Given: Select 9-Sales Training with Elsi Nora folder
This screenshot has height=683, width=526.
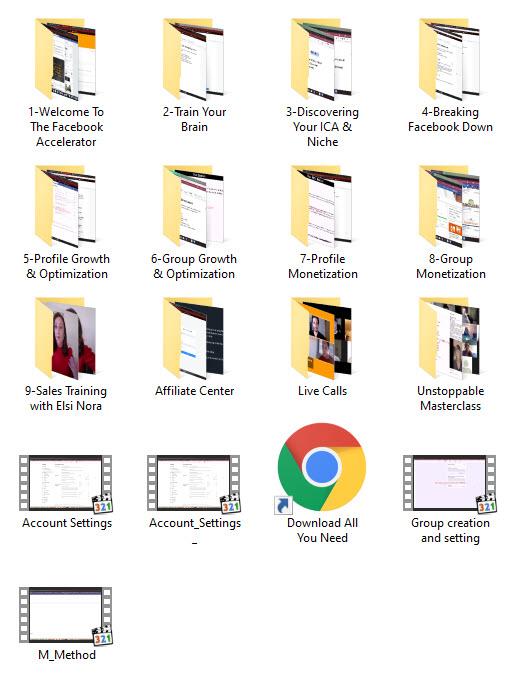Looking at the screenshot, I should (65, 338).
